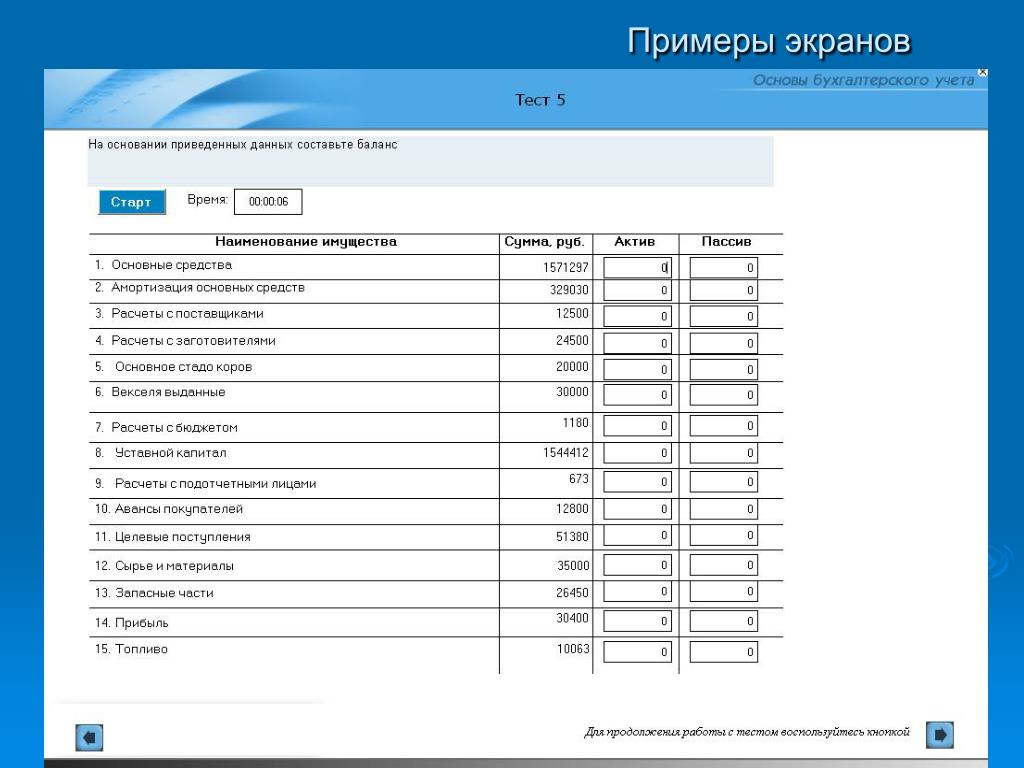Click the row label Уставной капитал
The width and height of the screenshot is (1024, 768).
(170, 453)
